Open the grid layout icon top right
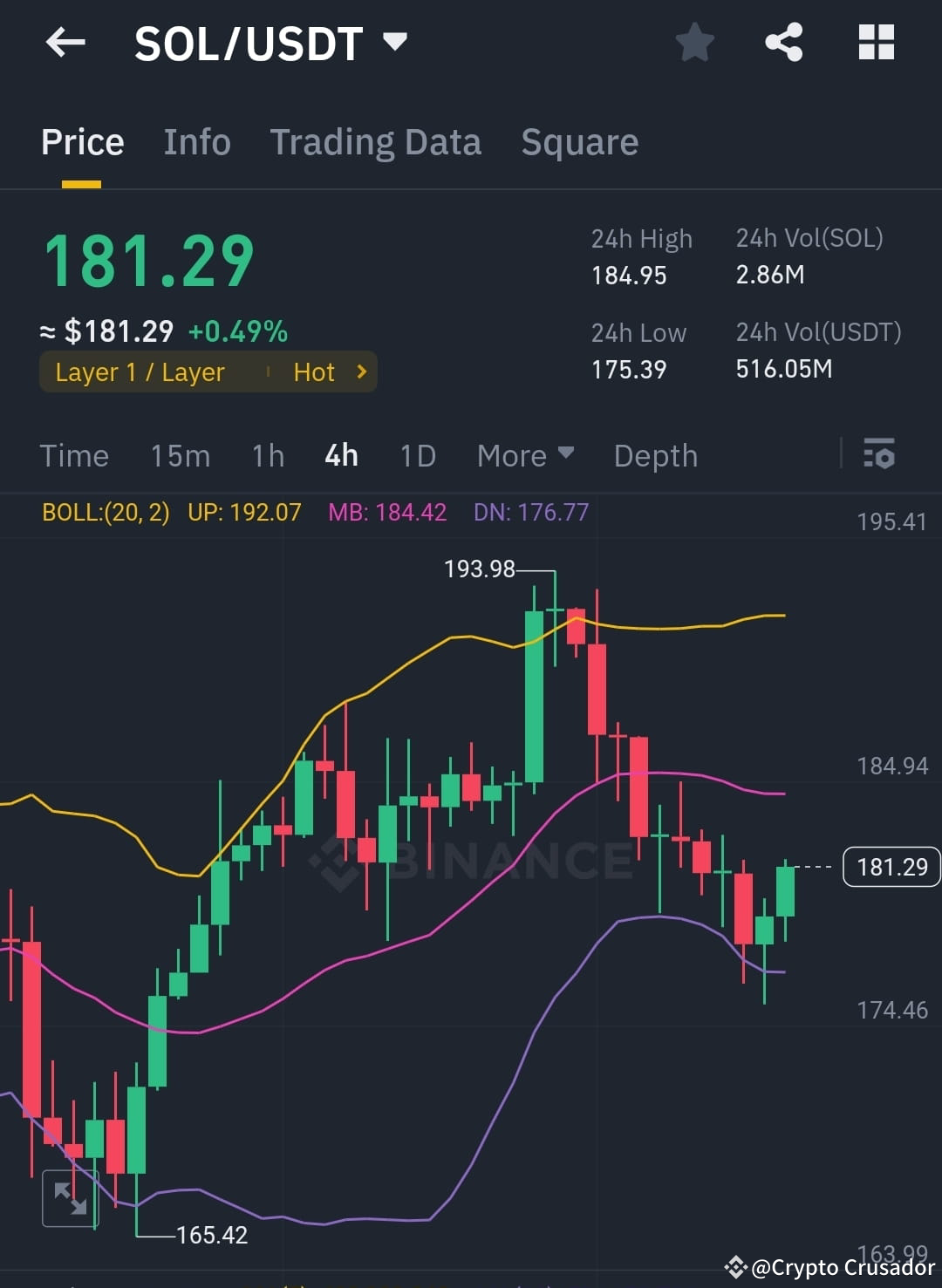 875,42
